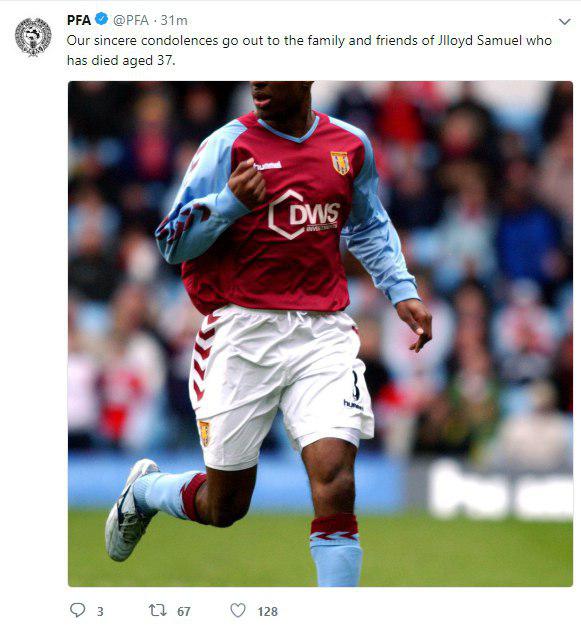Click the text 'has died aged 37.'
581x628 pixels.
121,61
